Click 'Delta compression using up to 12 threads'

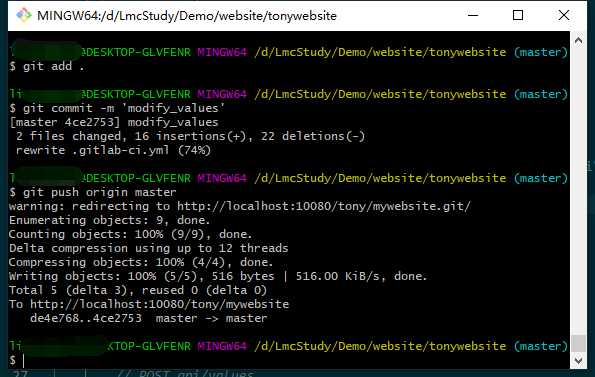point(148,248)
